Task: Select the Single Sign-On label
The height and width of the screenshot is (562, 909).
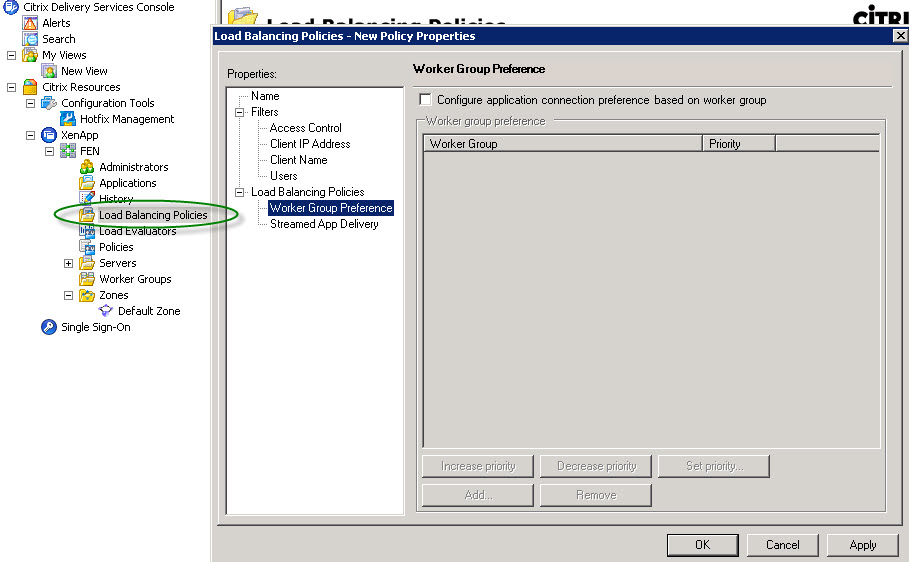Action: pos(96,327)
